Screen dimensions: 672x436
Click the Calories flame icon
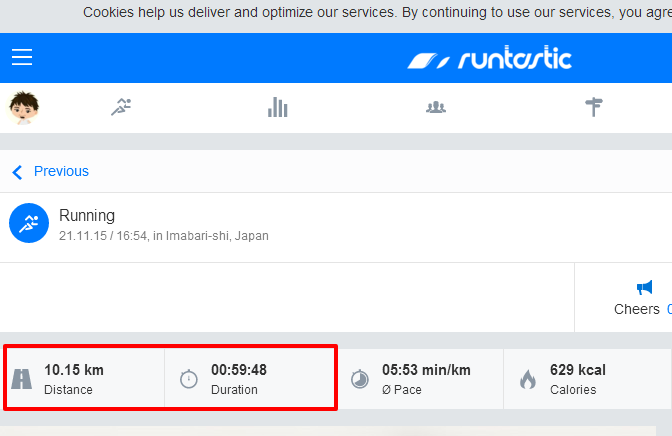click(x=527, y=379)
